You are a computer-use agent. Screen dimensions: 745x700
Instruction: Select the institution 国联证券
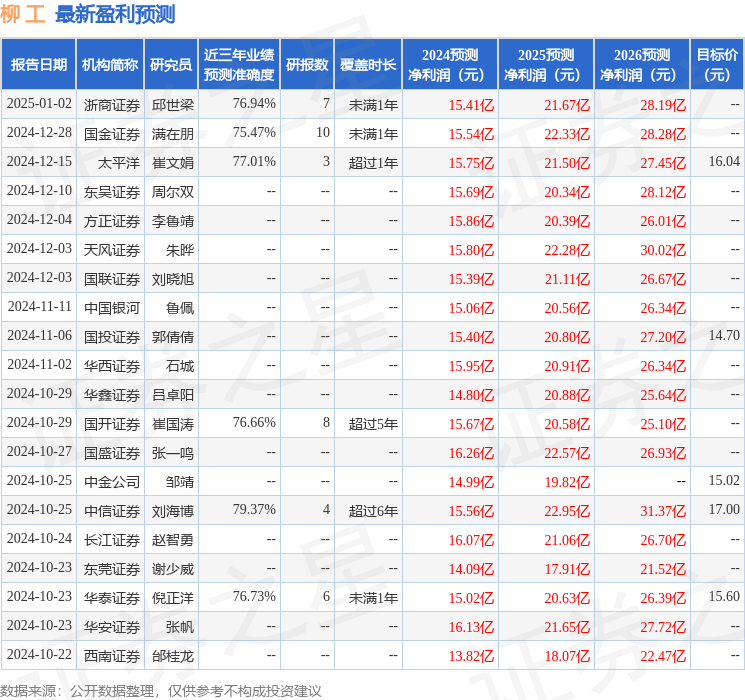coord(112,278)
